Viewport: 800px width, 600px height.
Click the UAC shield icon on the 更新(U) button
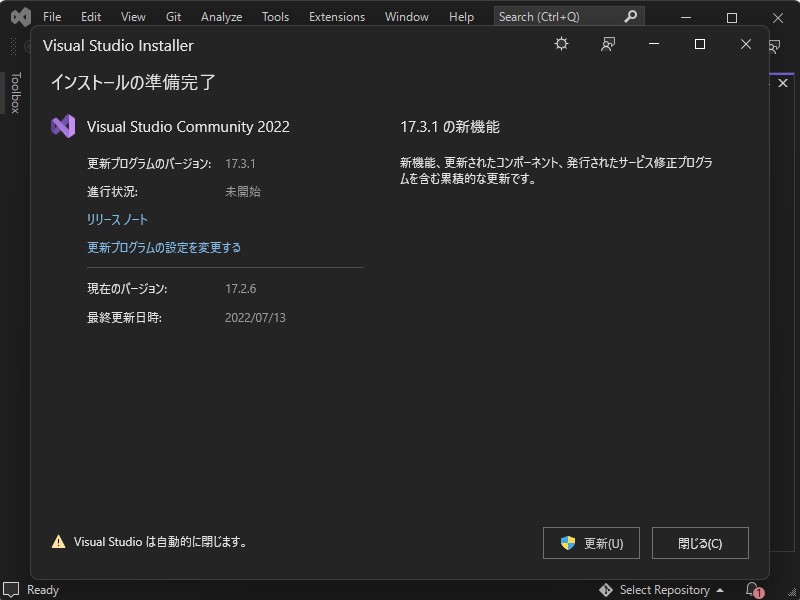point(566,543)
